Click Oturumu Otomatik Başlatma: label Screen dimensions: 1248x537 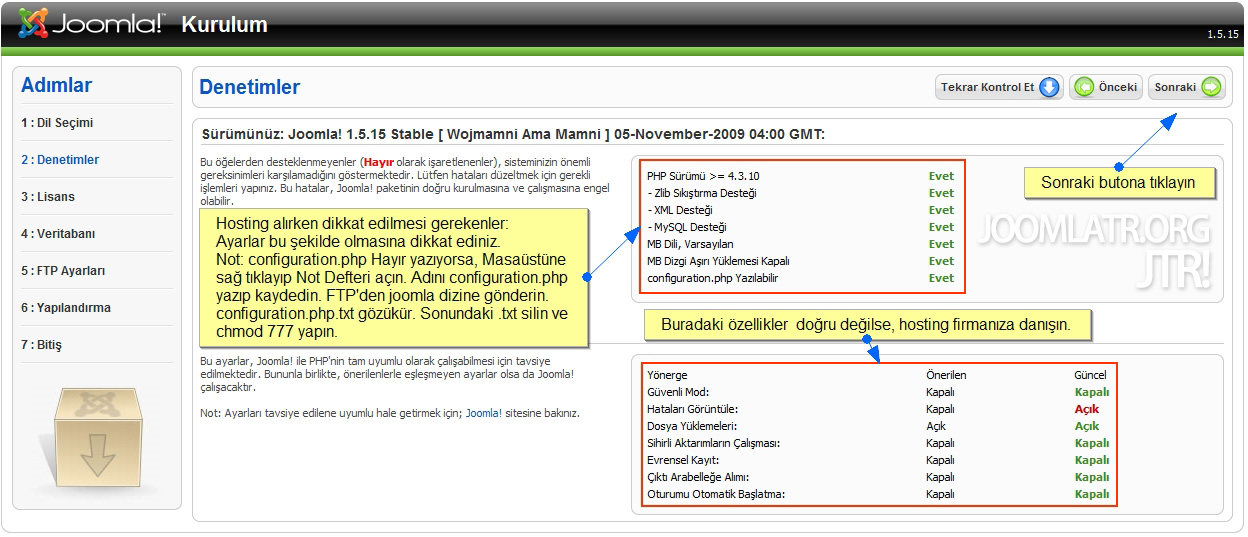[716, 494]
